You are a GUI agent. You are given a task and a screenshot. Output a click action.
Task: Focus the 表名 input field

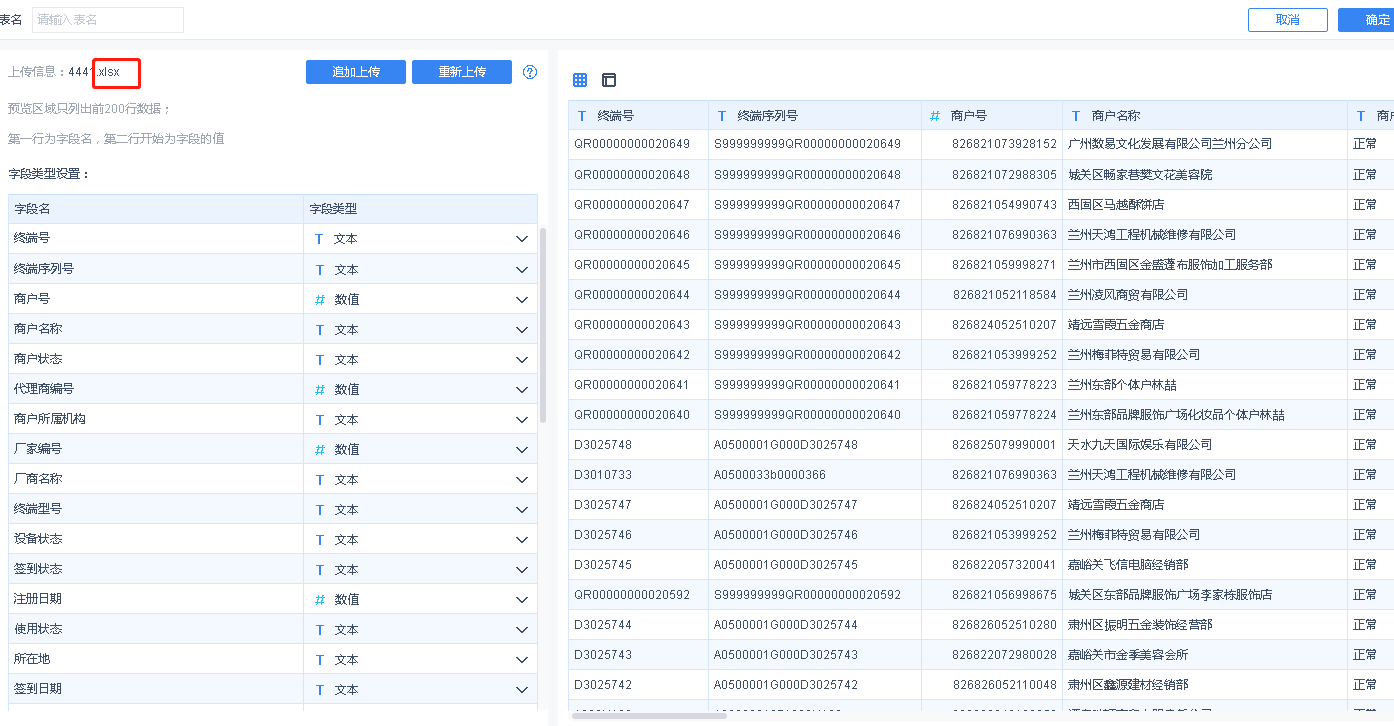click(108, 19)
